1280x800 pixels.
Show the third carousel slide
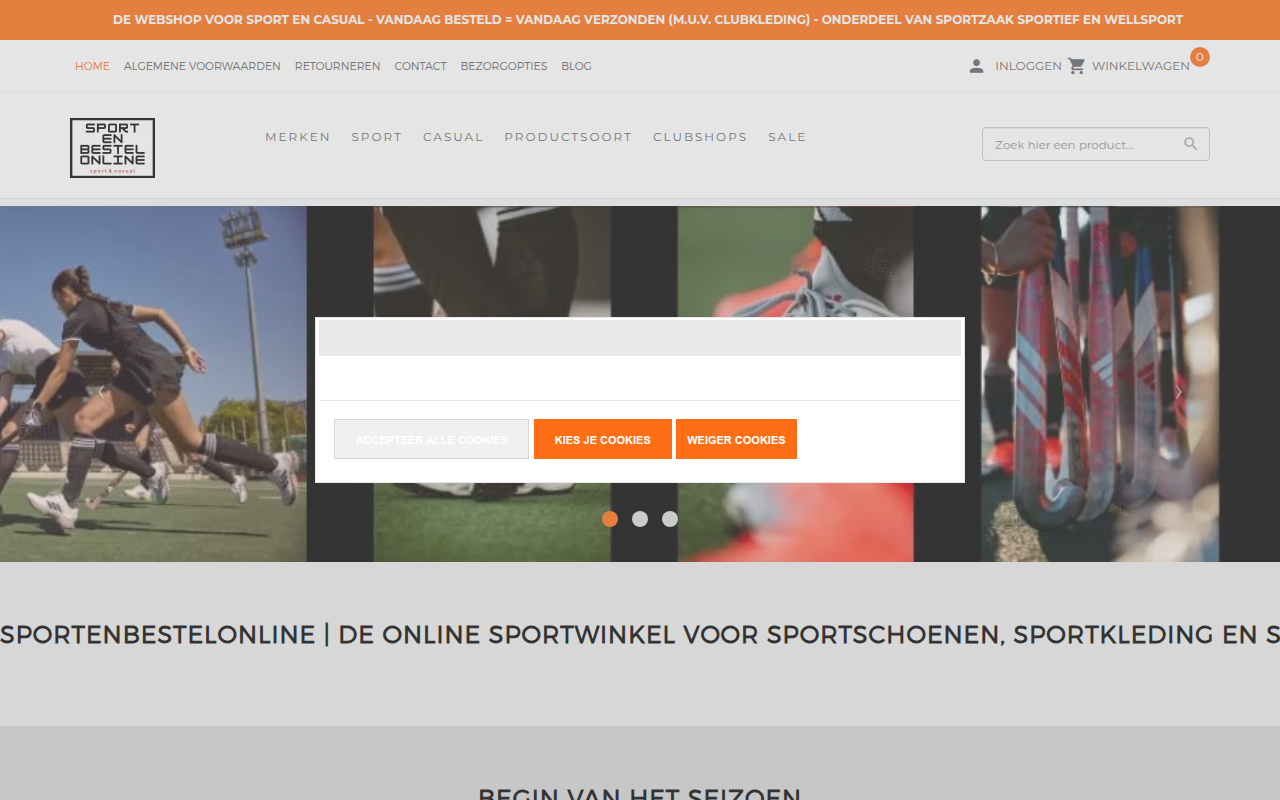tap(670, 519)
